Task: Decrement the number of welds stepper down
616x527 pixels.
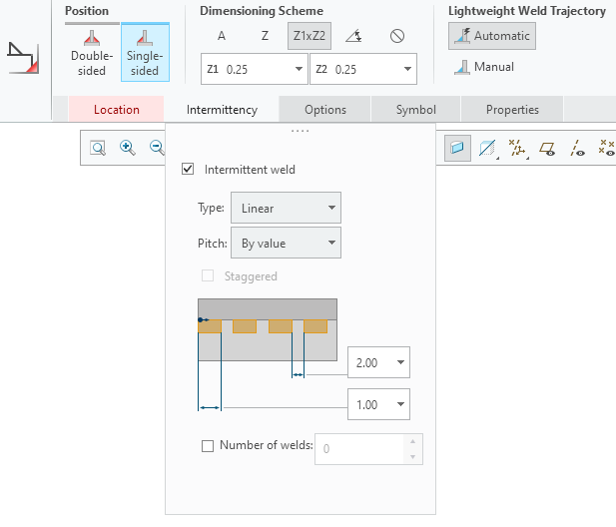Action: [412, 456]
